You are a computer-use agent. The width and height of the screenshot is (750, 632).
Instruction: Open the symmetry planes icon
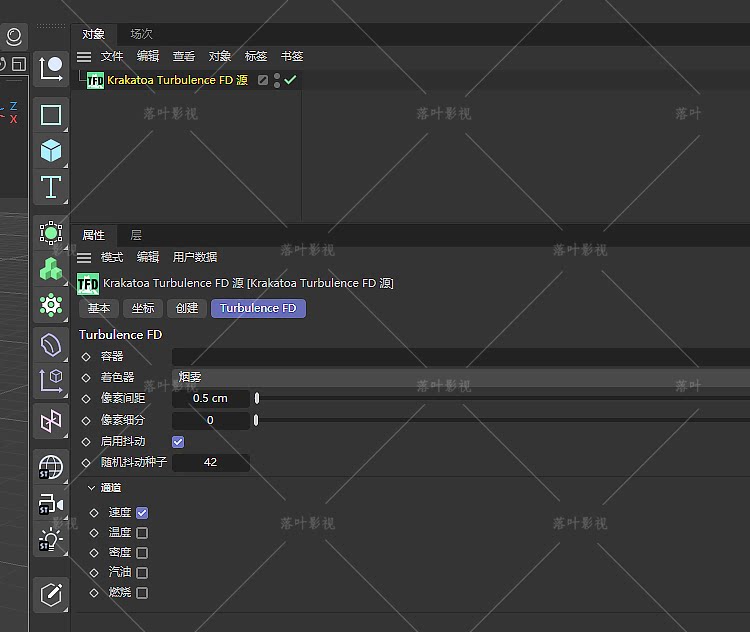point(51,421)
